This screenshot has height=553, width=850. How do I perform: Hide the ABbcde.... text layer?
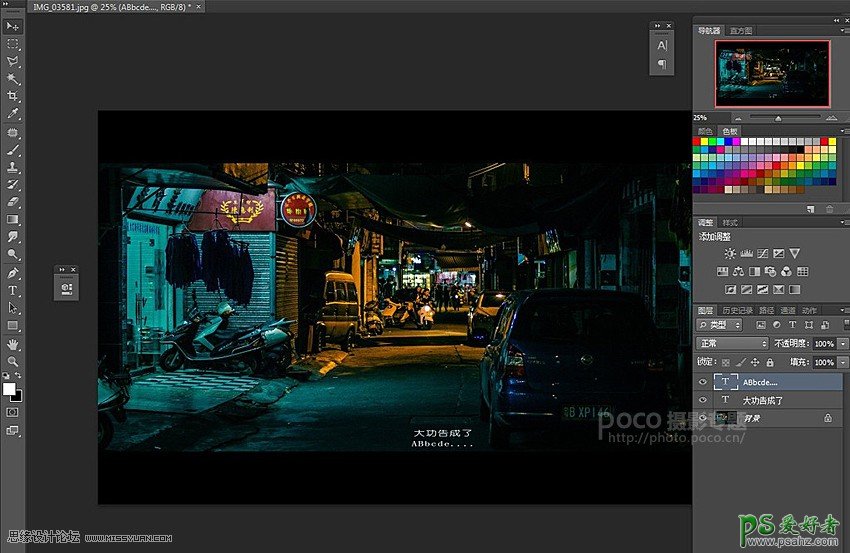point(702,382)
